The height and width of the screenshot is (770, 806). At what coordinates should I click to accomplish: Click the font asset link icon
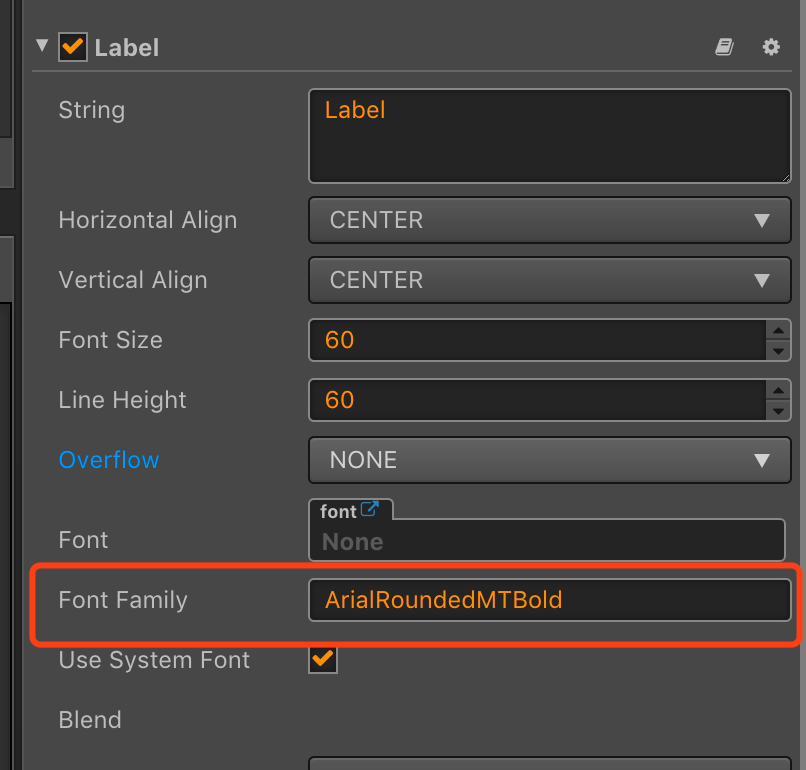coord(370,510)
